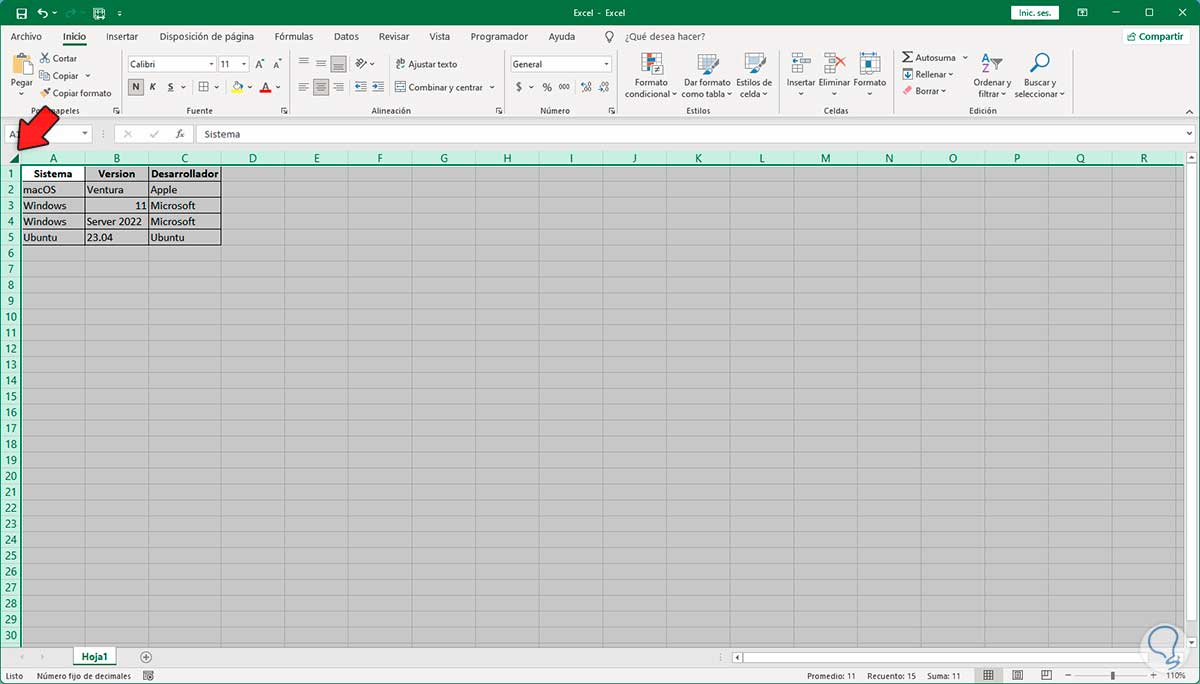Click the Compartir button
This screenshot has height=684, width=1200.
point(1155,36)
